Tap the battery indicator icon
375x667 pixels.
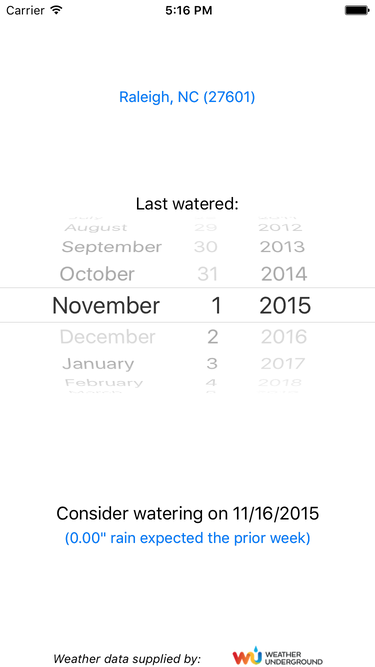[357, 10]
